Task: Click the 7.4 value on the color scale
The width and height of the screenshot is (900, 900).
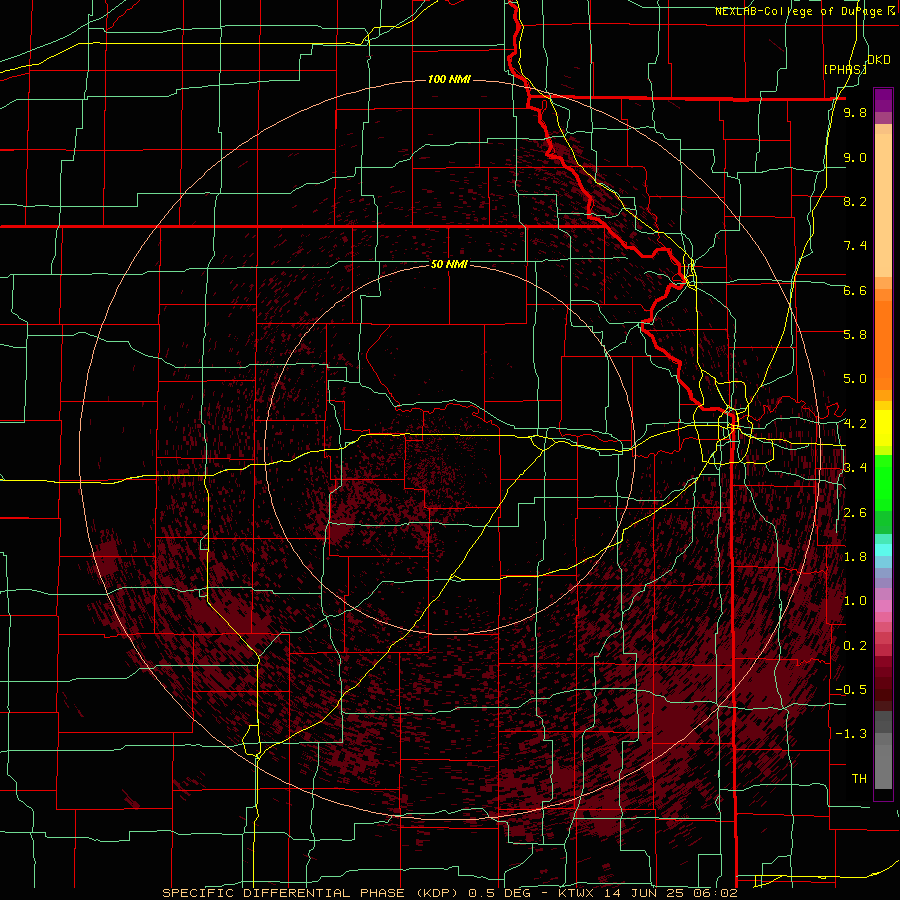Action: (x=855, y=246)
